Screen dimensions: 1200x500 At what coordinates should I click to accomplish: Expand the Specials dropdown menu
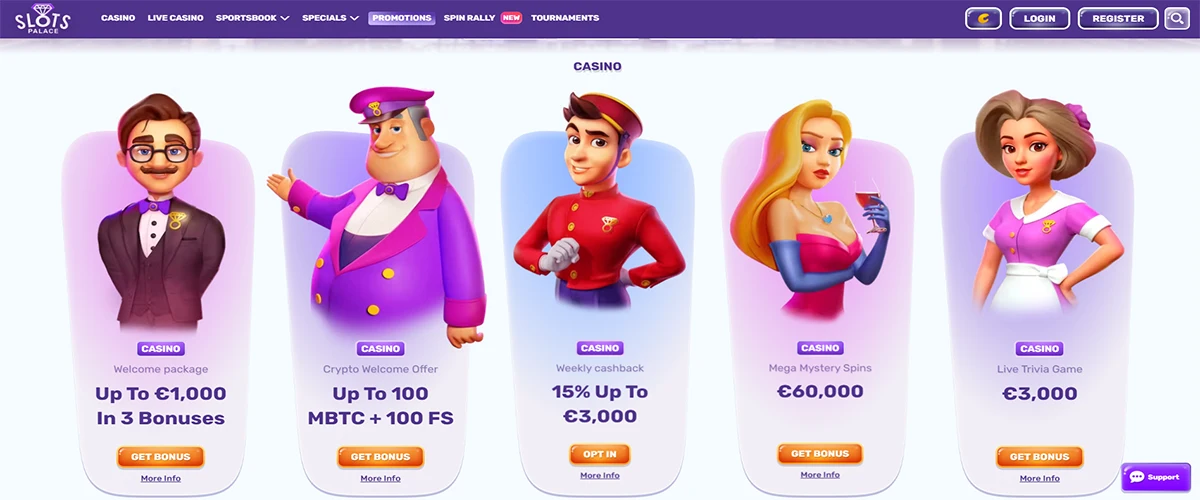tap(330, 18)
